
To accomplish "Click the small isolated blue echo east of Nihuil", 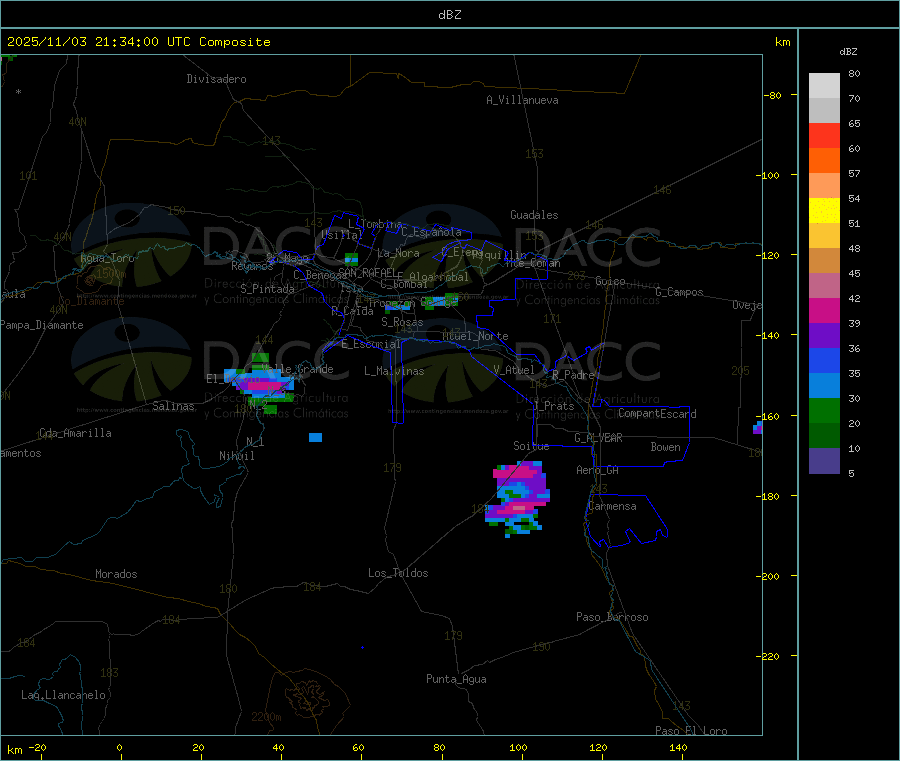I will click(x=315, y=437).
